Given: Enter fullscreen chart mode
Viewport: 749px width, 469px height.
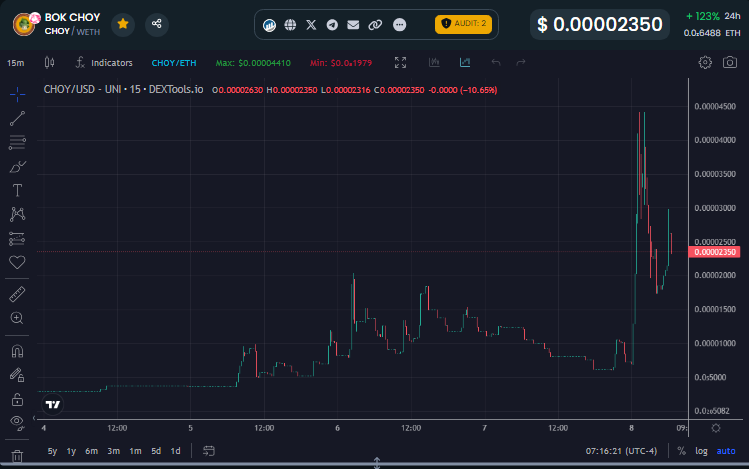Looking at the screenshot, I should tap(400, 63).
